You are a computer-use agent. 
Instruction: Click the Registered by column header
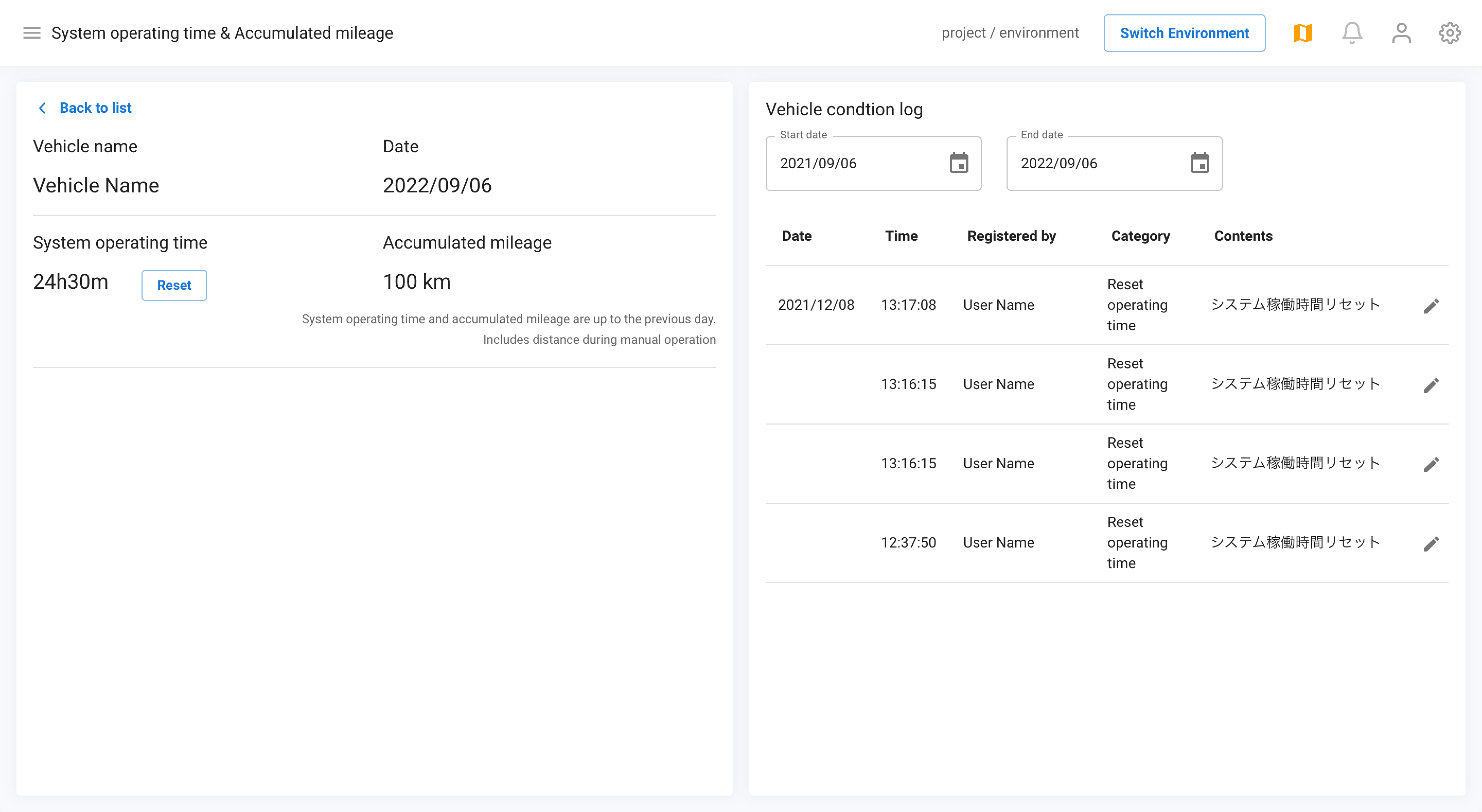click(1011, 236)
